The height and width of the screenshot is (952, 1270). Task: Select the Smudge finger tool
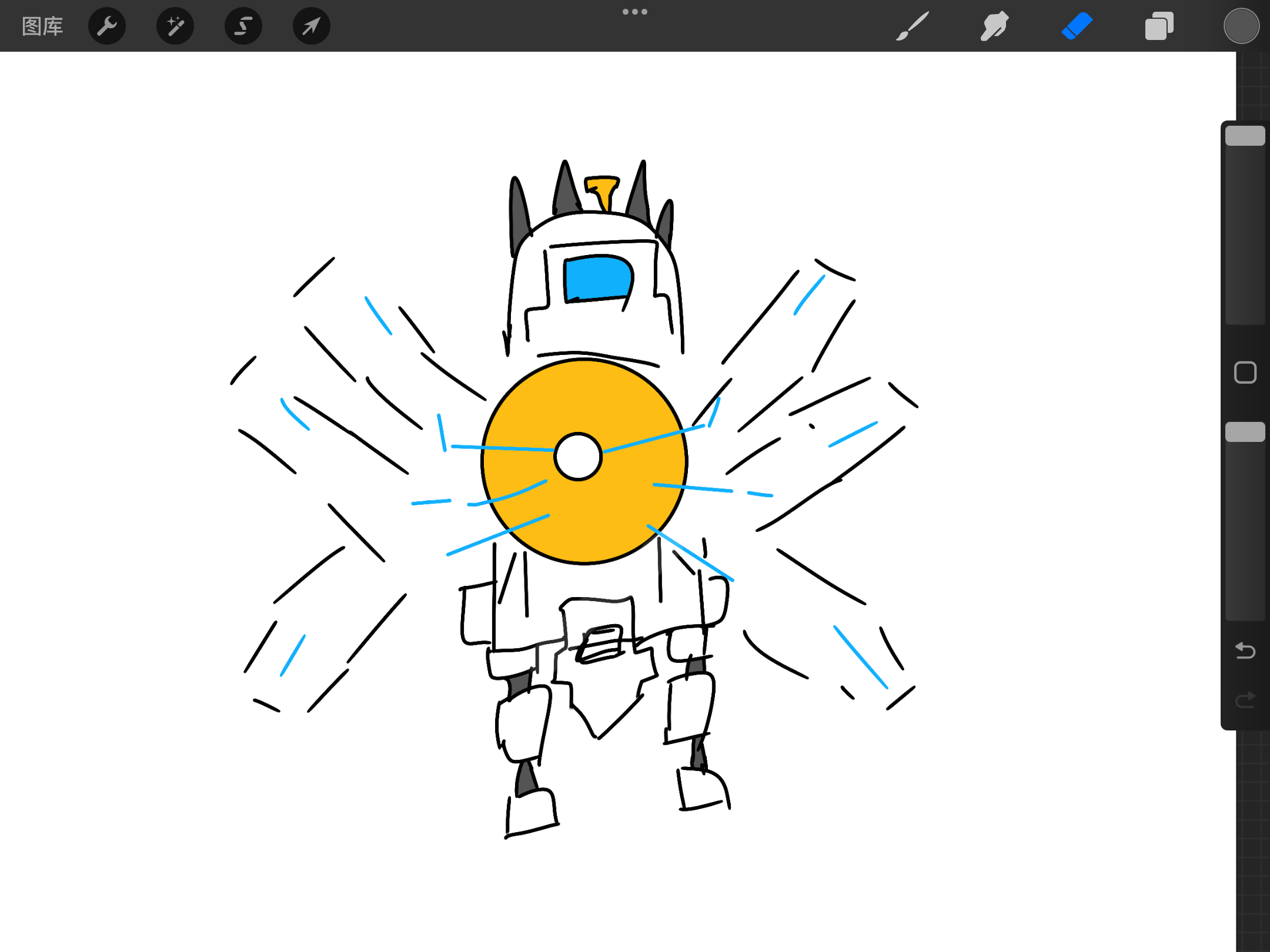click(995, 26)
